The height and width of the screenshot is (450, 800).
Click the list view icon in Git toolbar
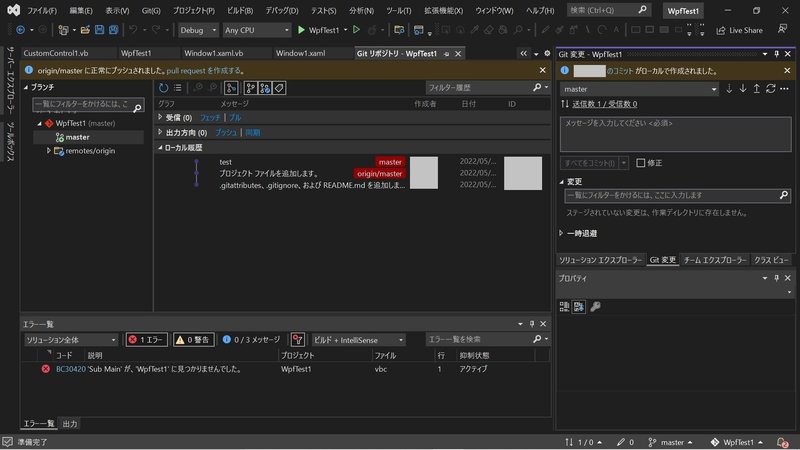click(x=178, y=88)
